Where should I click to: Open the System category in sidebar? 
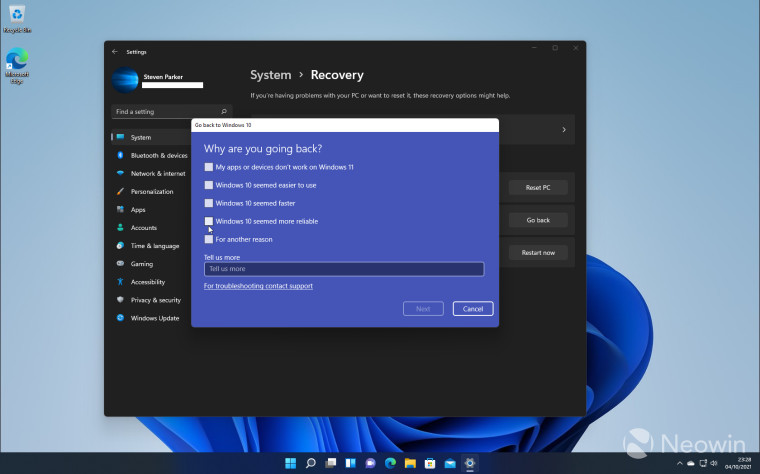tap(151, 137)
